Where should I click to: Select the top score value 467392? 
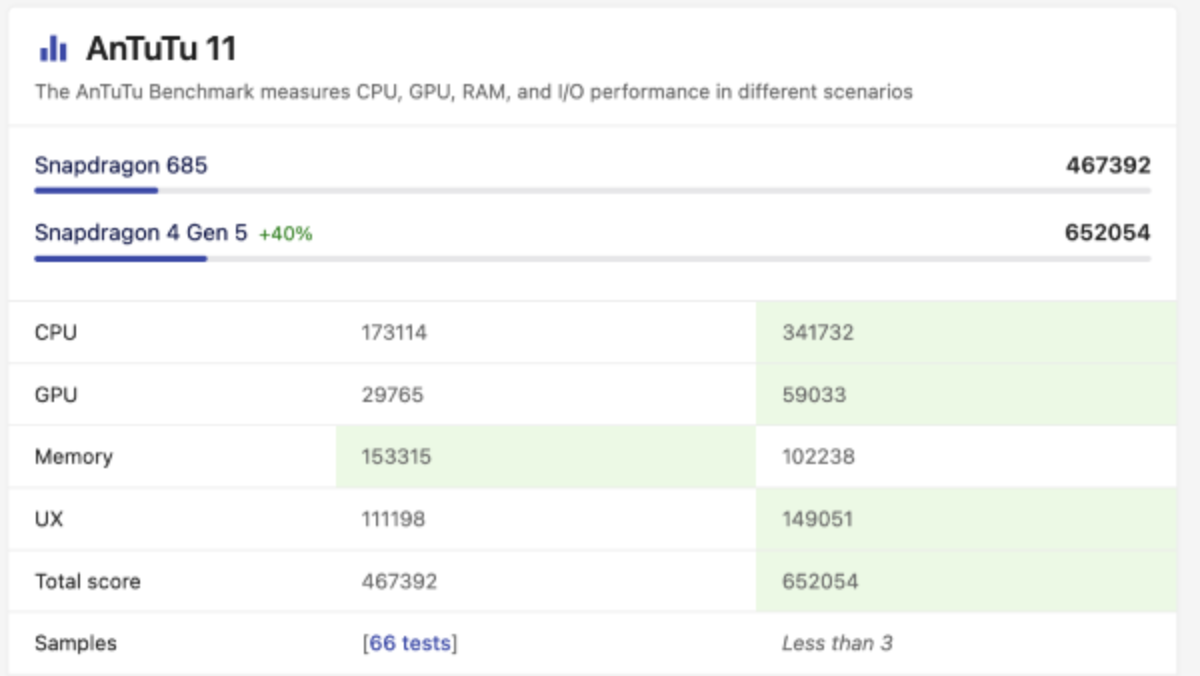tap(1108, 165)
